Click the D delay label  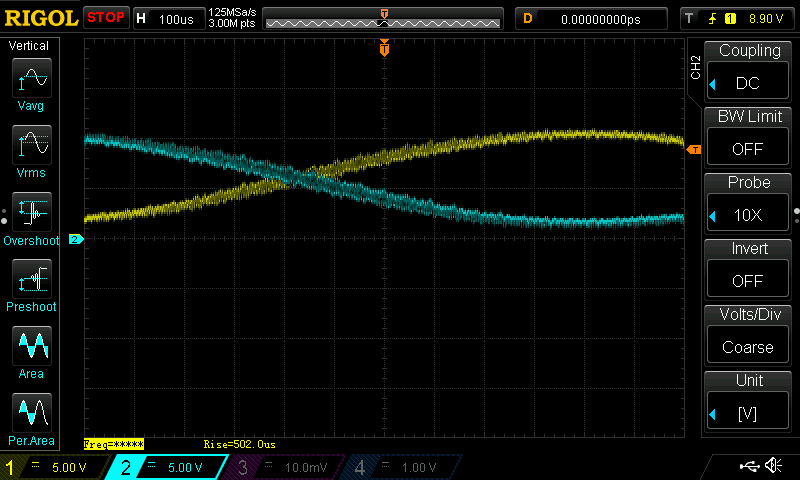528,18
